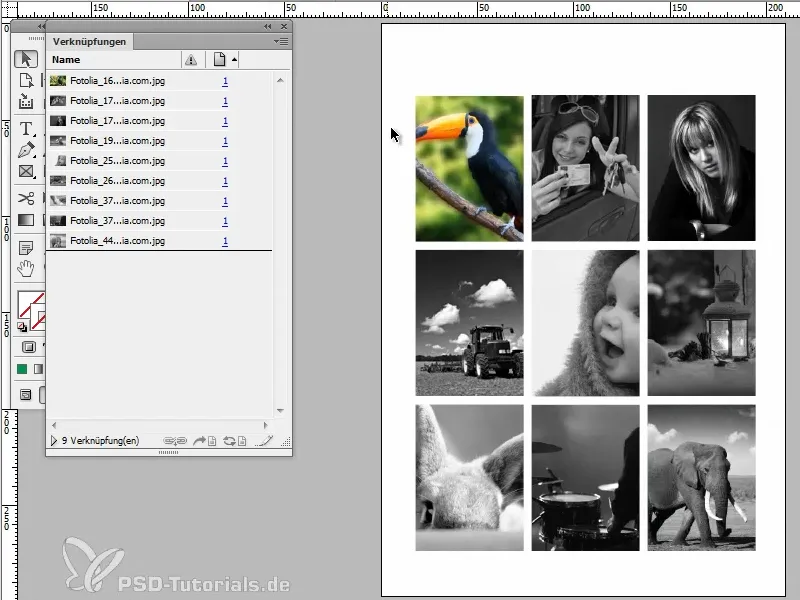
Task: Click the screen mode button in toolbox
Action: pyautogui.click(x=26, y=394)
